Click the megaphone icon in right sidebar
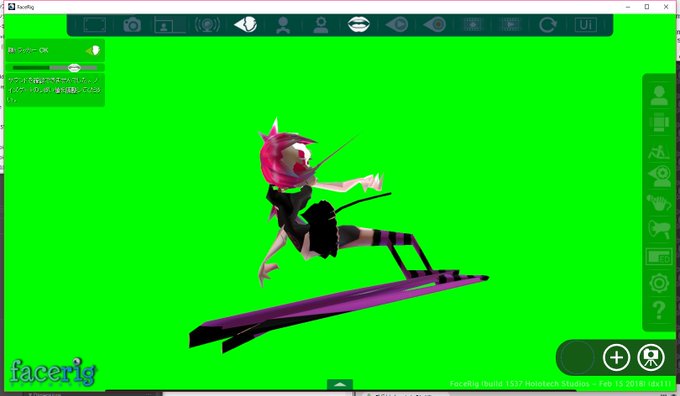 pyautogui.click(x=659, y=229)
